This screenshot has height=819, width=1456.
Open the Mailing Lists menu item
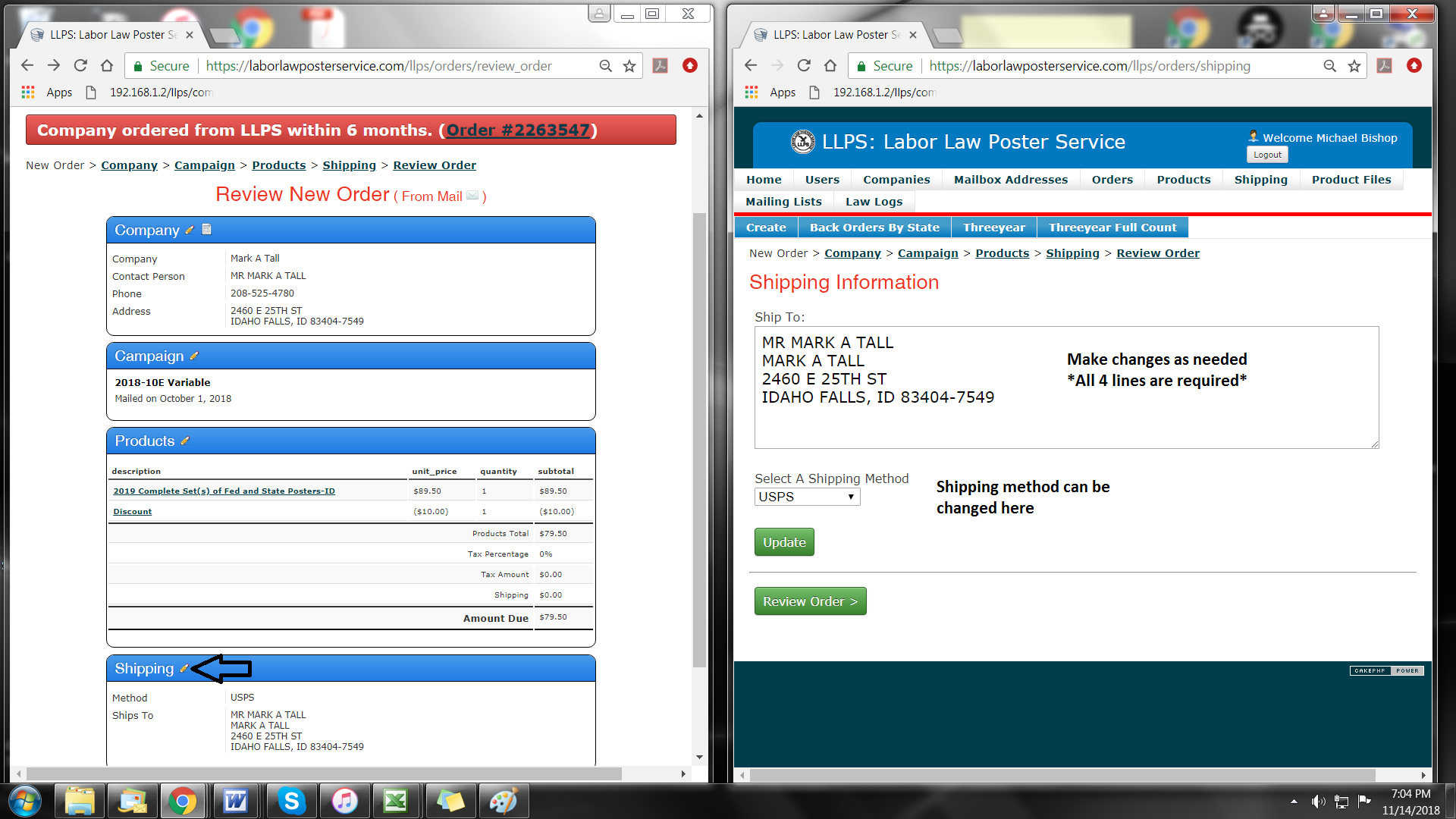783,202
